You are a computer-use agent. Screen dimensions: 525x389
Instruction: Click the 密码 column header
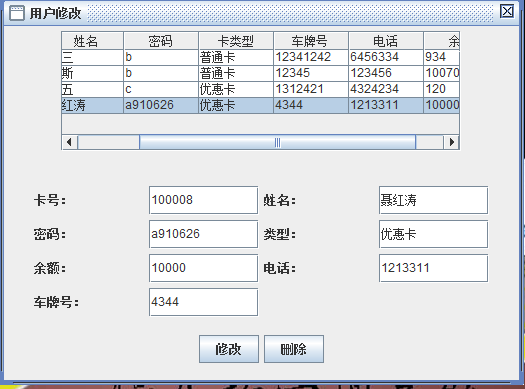(161, 41)
